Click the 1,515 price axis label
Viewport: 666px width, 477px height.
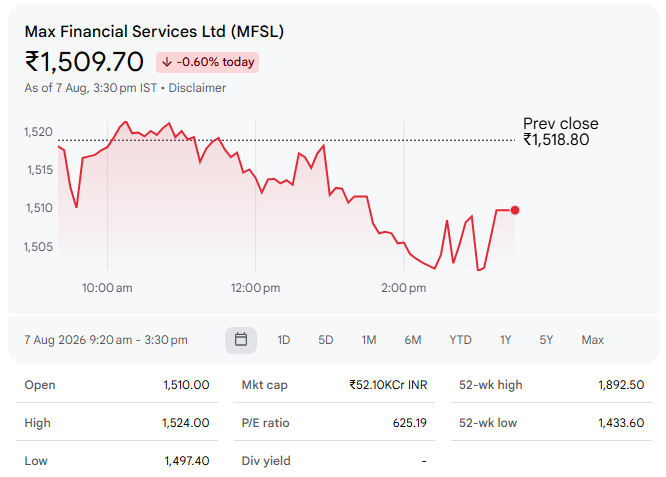pos(40,170)
